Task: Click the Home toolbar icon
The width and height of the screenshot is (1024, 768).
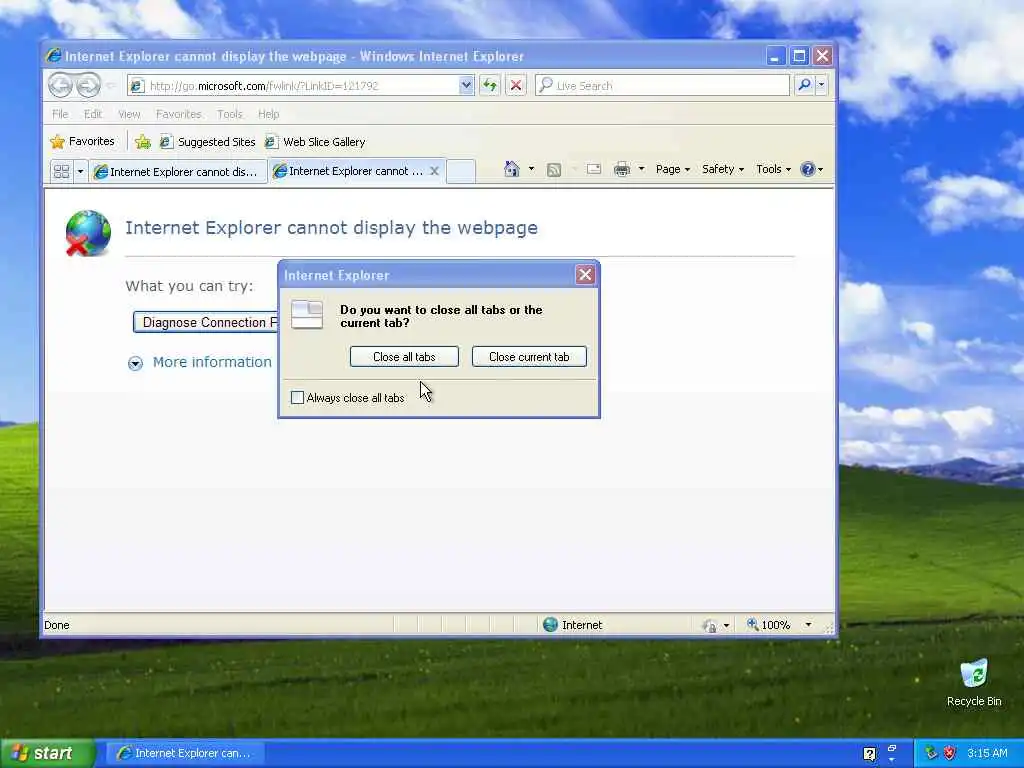Action: coord(511,169)
